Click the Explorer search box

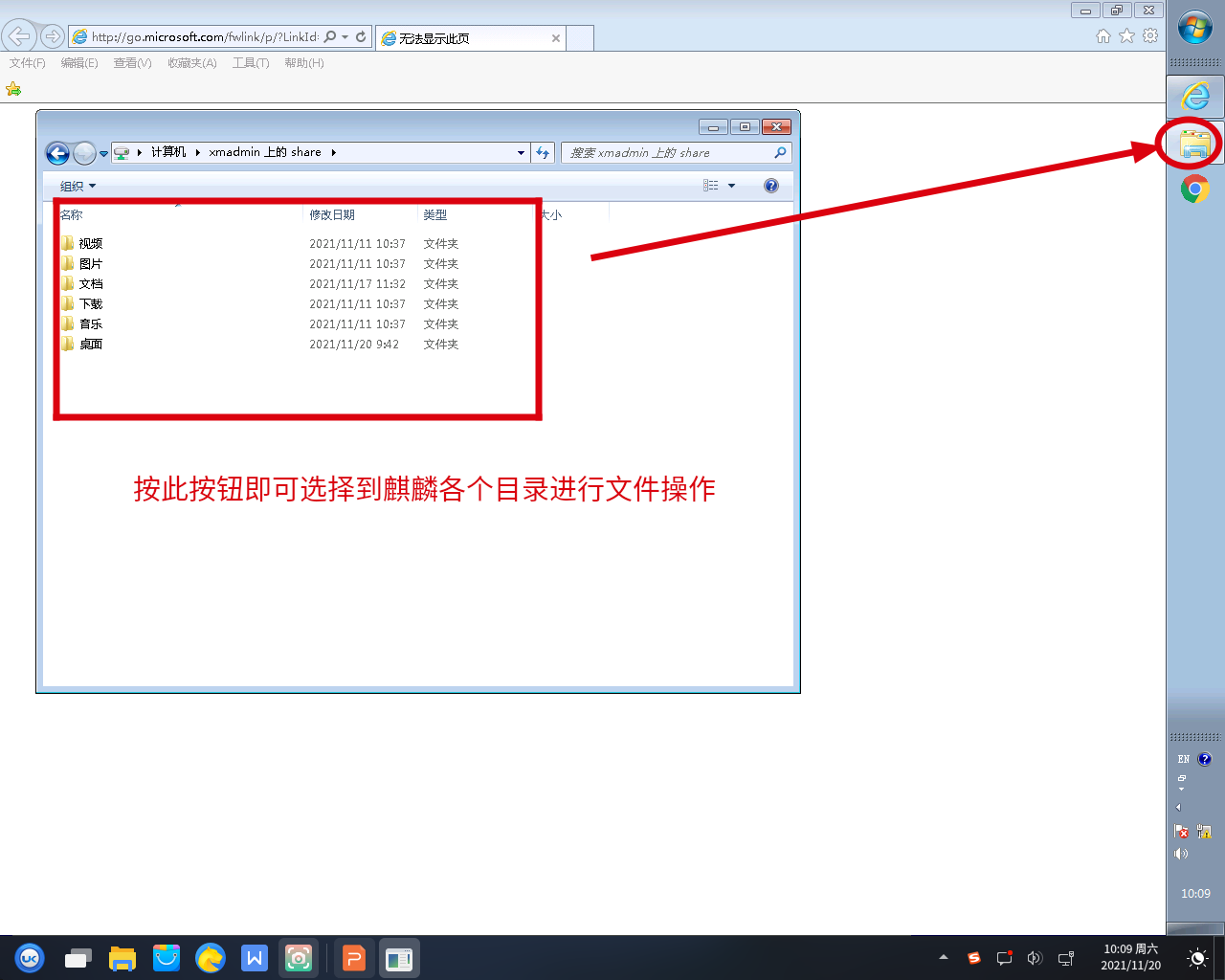click(x=677, y=153)
